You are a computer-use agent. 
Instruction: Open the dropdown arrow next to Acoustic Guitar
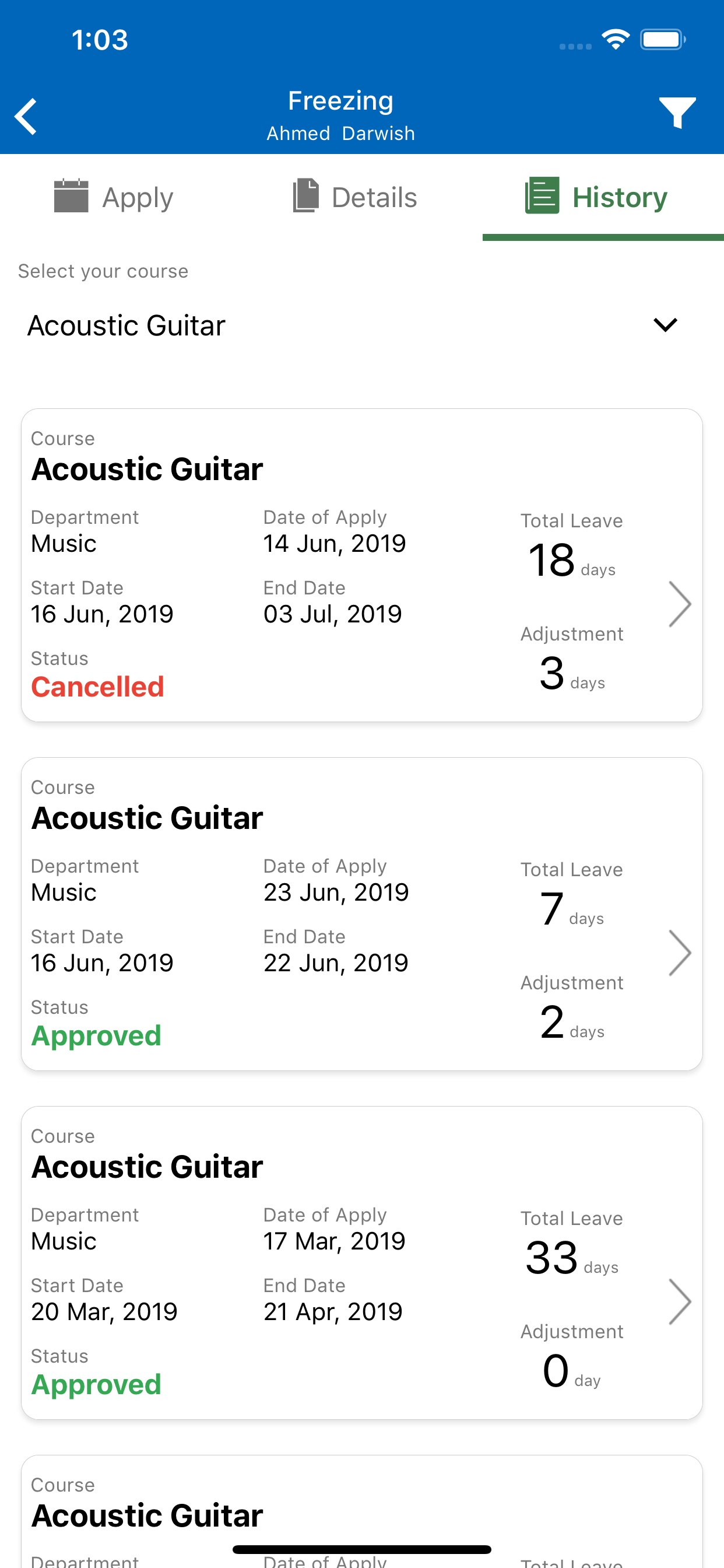[665, 325]
